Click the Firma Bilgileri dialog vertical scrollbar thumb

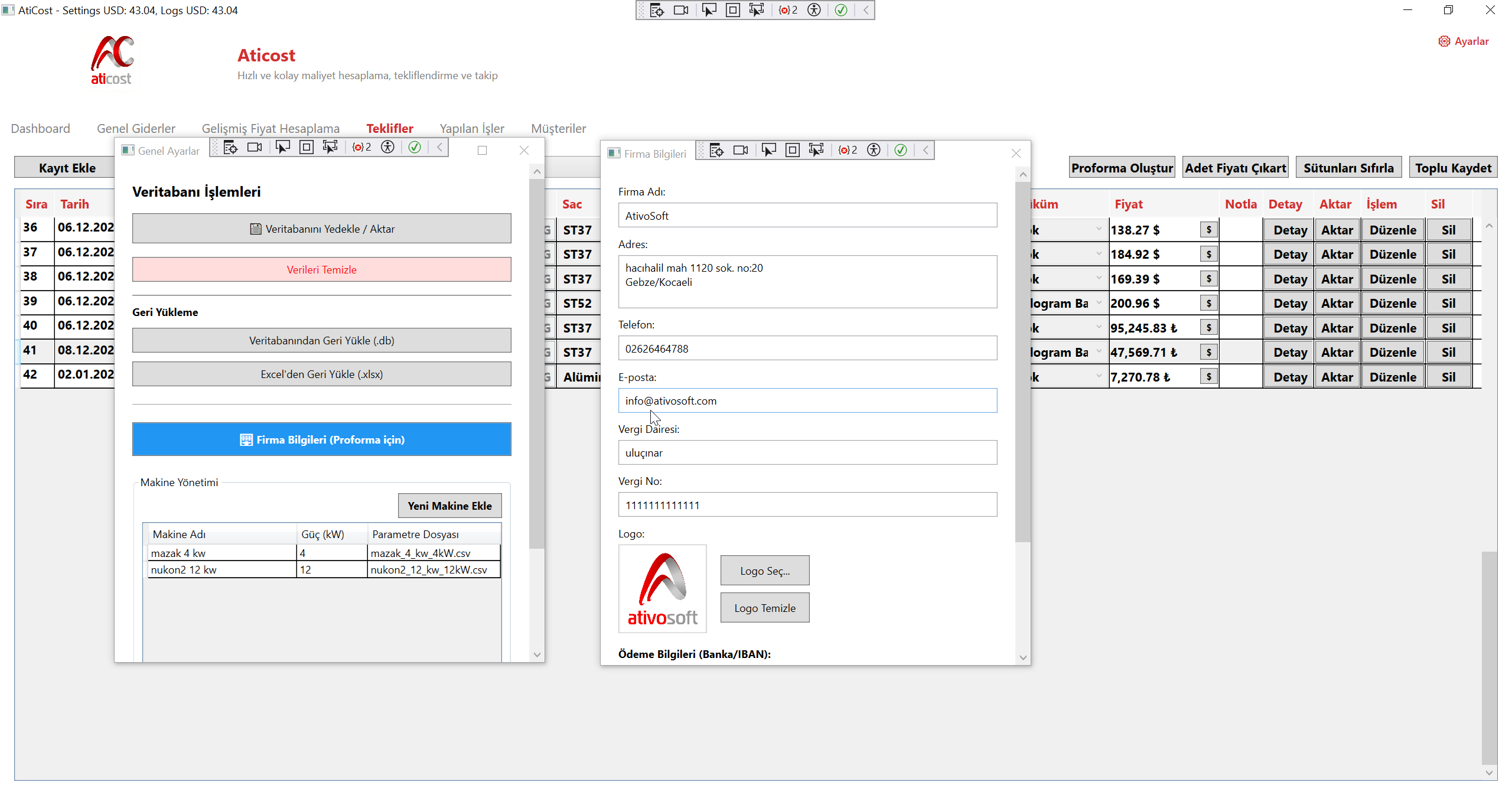[1022, 360]
